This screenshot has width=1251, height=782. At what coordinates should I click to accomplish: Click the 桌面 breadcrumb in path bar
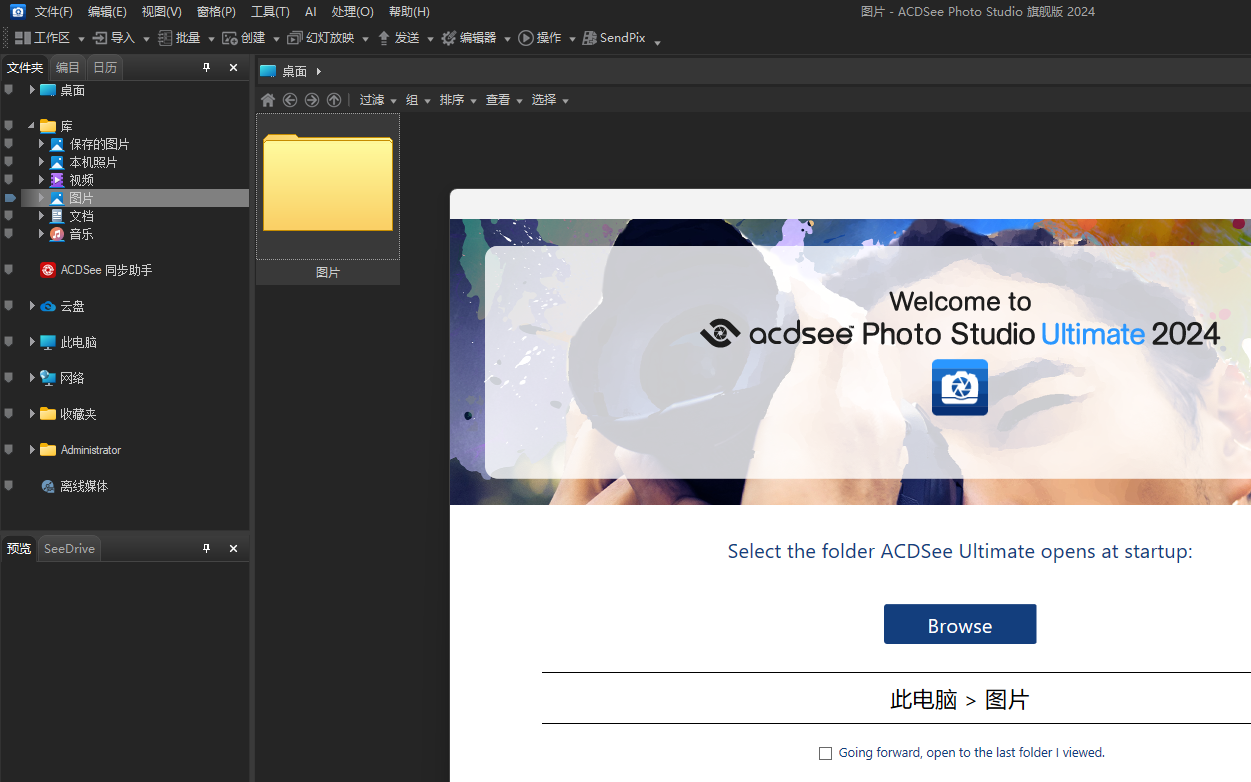pos(294,71)
